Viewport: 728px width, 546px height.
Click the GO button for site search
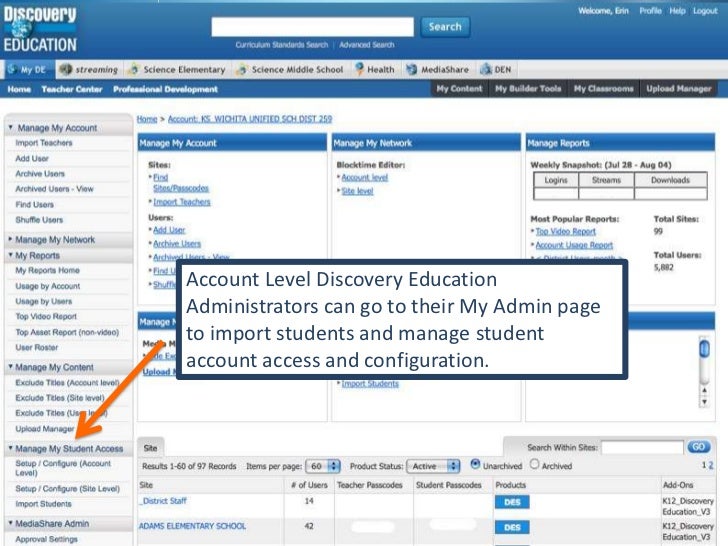[698, 447]
